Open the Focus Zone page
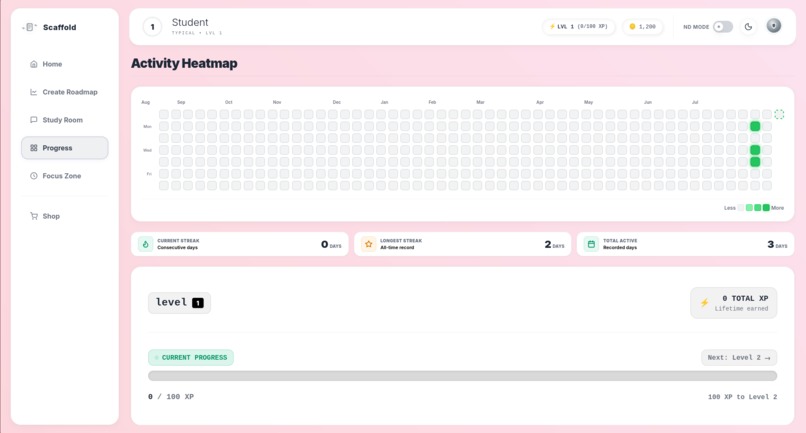The image size is (806, 433). (x=65, y=176)
